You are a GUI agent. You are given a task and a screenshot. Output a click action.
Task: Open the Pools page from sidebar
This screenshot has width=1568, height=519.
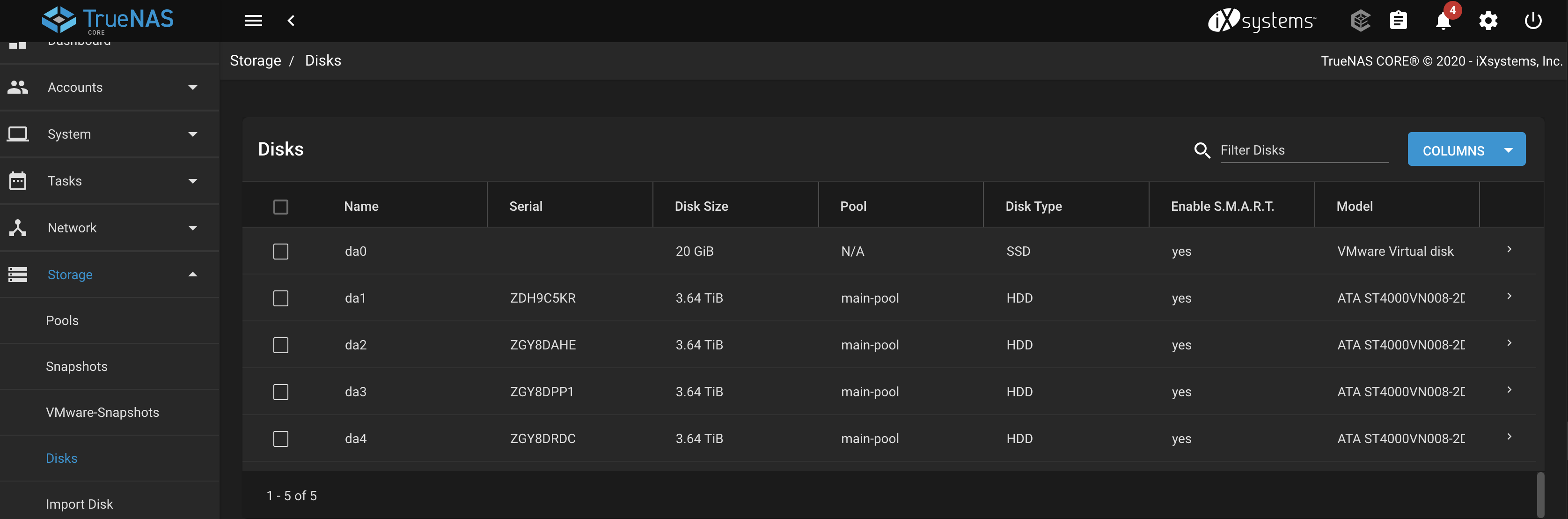pyautogui.click(x=62, y=320)
